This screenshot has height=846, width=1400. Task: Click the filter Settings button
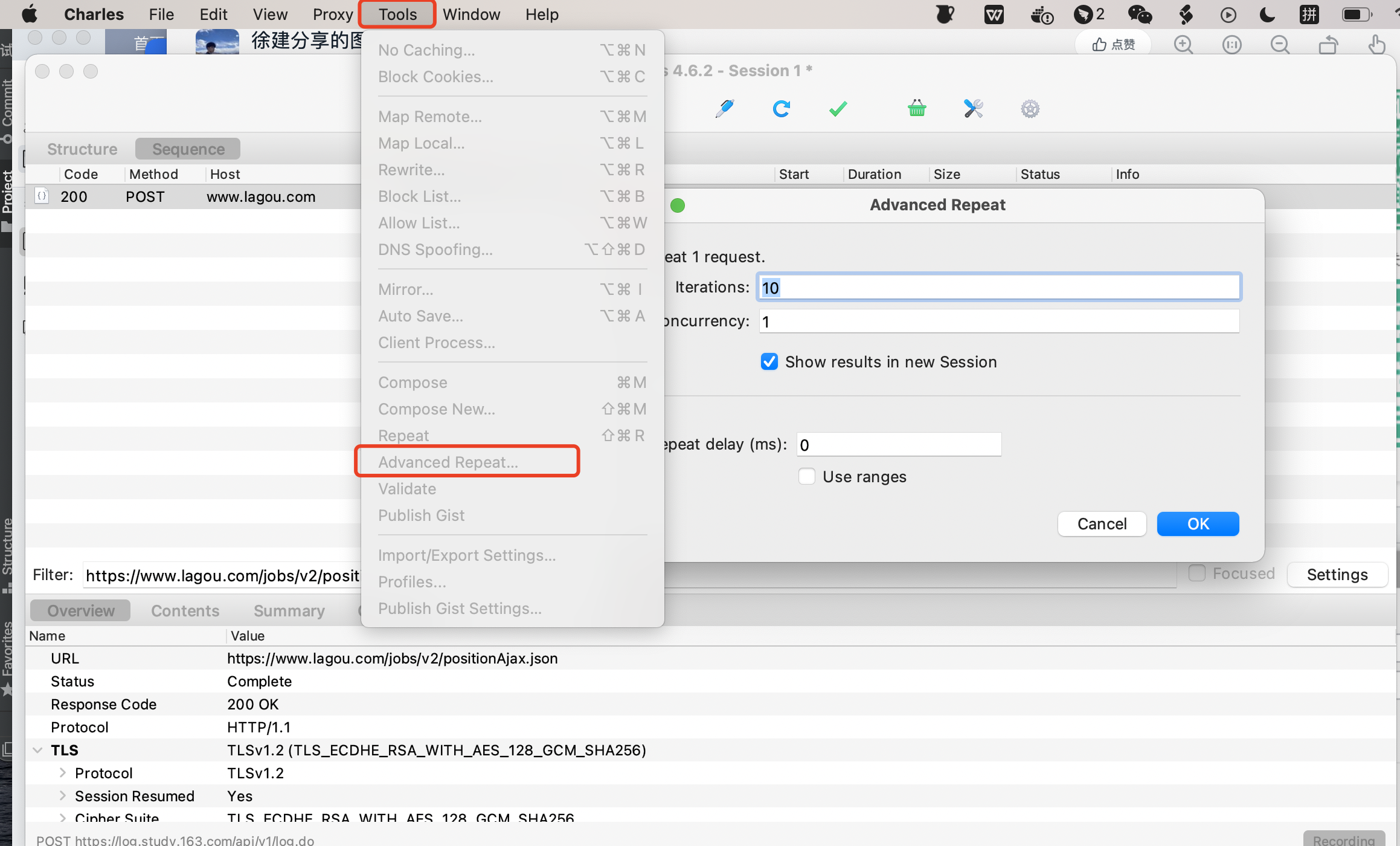pos(1337,575)
